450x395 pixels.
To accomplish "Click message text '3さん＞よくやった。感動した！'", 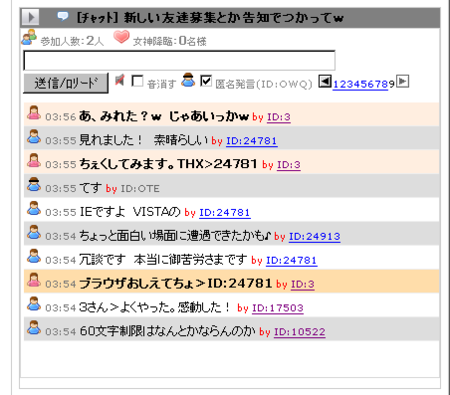I will coord(155,307).
